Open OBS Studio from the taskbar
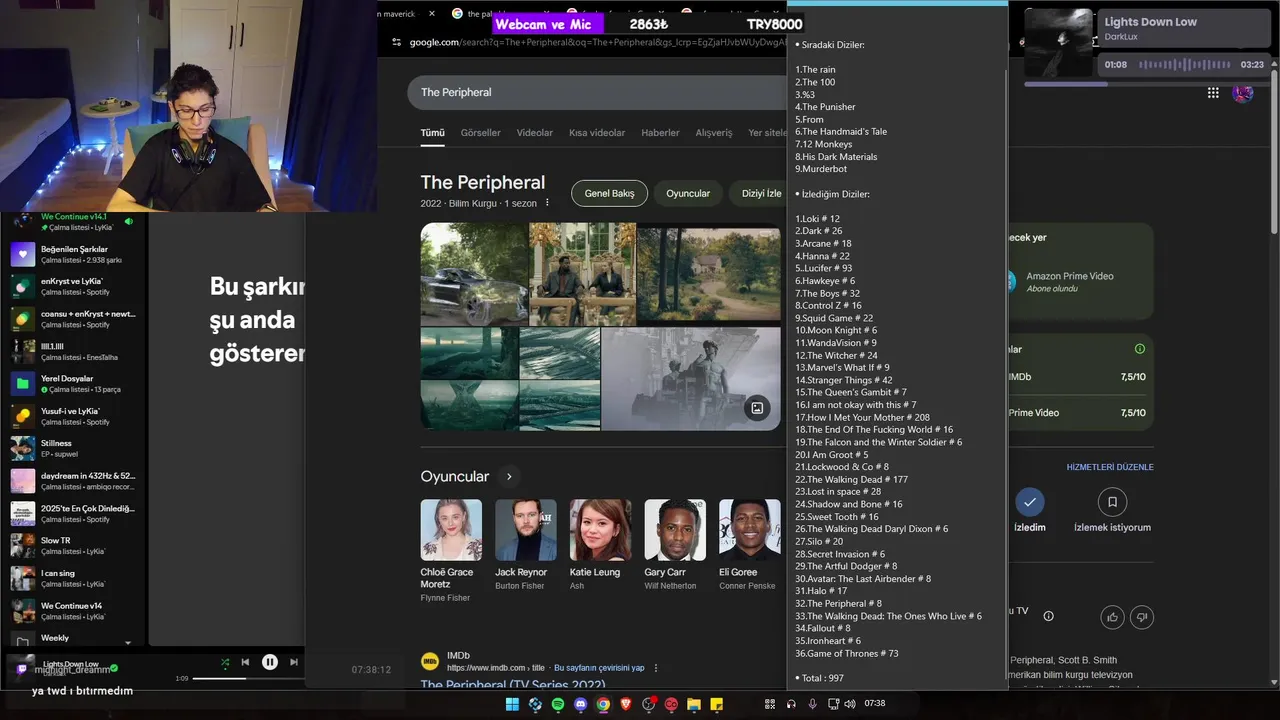The height and width of the screenshot is (720, 1280). 649,704
